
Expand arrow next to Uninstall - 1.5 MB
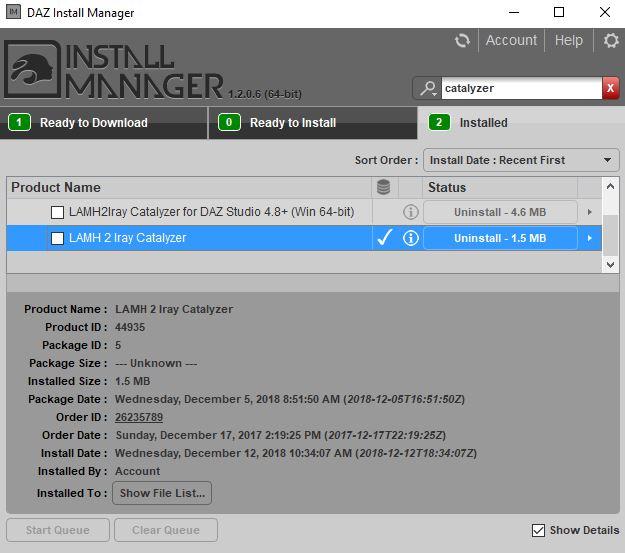coord(590,238)
